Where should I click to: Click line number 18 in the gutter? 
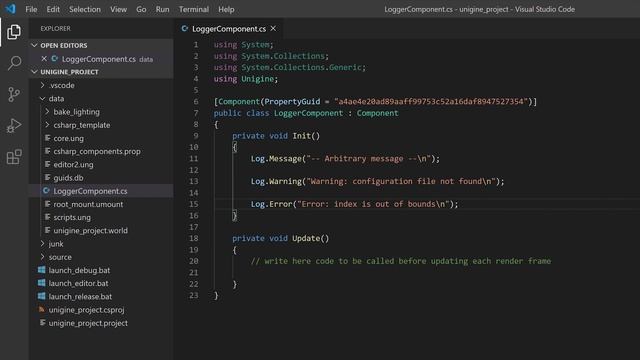193,238
